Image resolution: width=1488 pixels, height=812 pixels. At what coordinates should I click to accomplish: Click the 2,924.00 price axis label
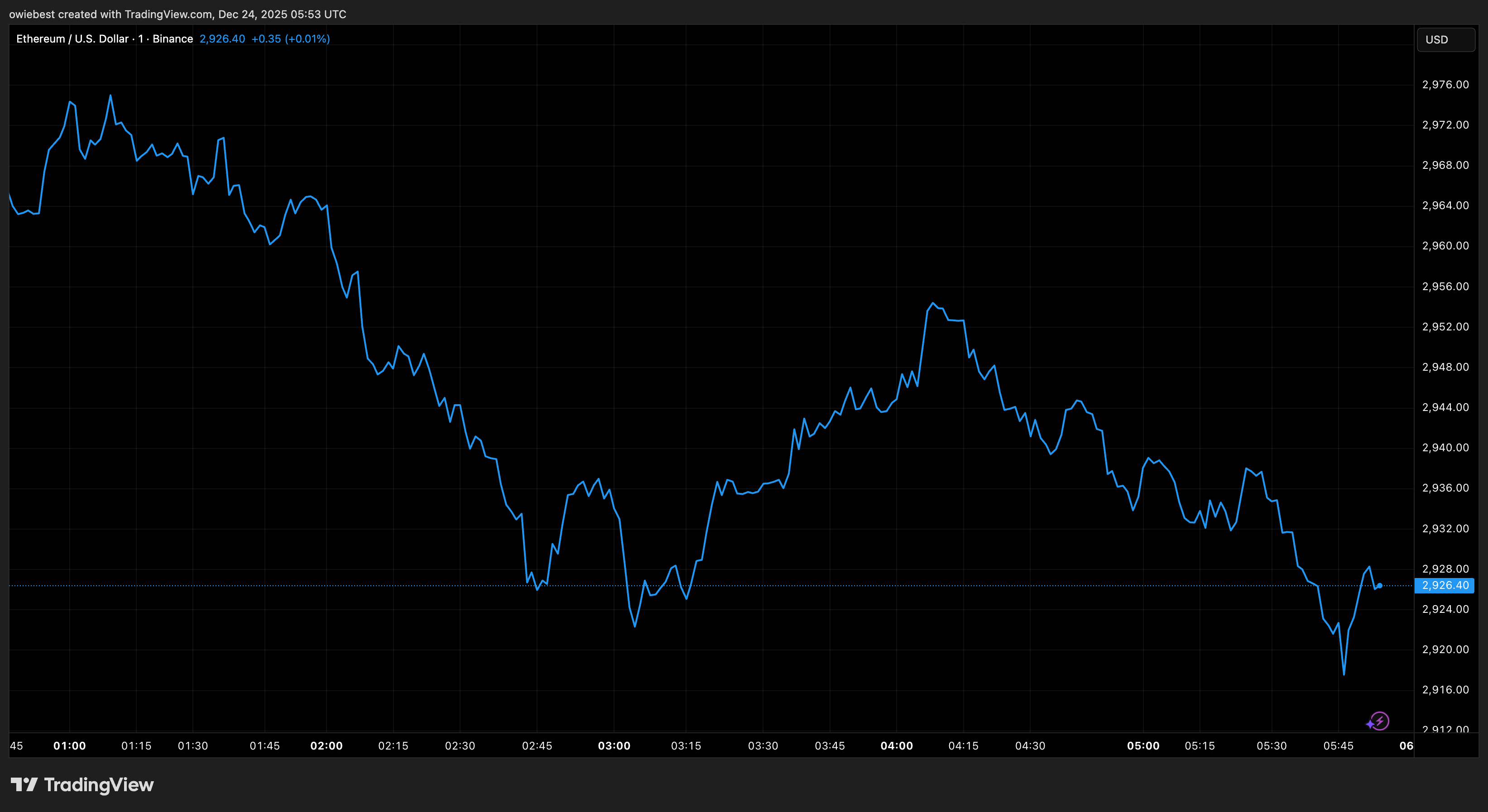coord(1445,609)
